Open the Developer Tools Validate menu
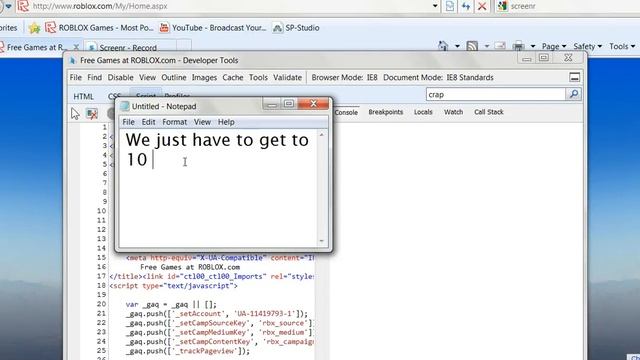Viewport: 640px width, 360px height. click(287, 77)
